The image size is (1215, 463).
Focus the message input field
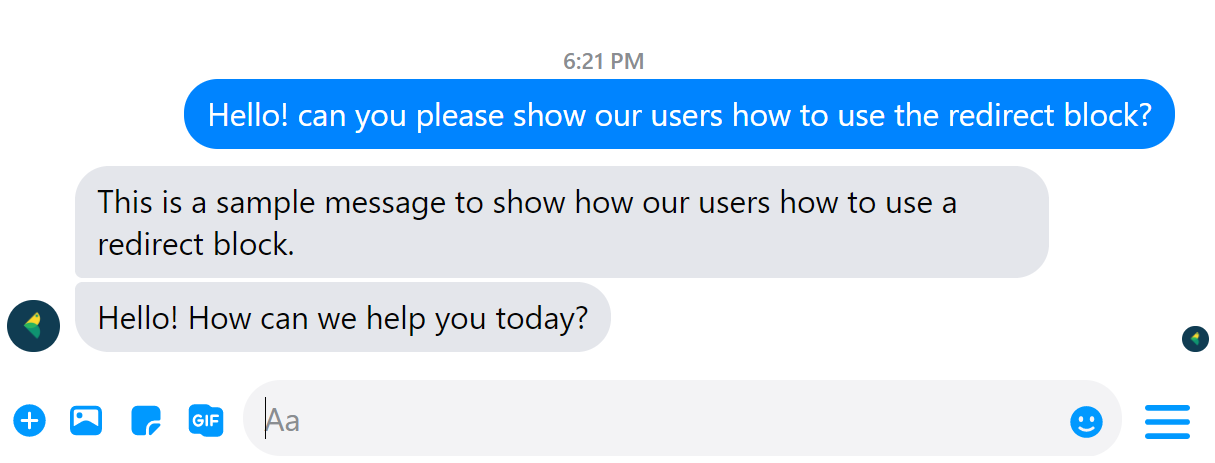click(x=660, y=420)
